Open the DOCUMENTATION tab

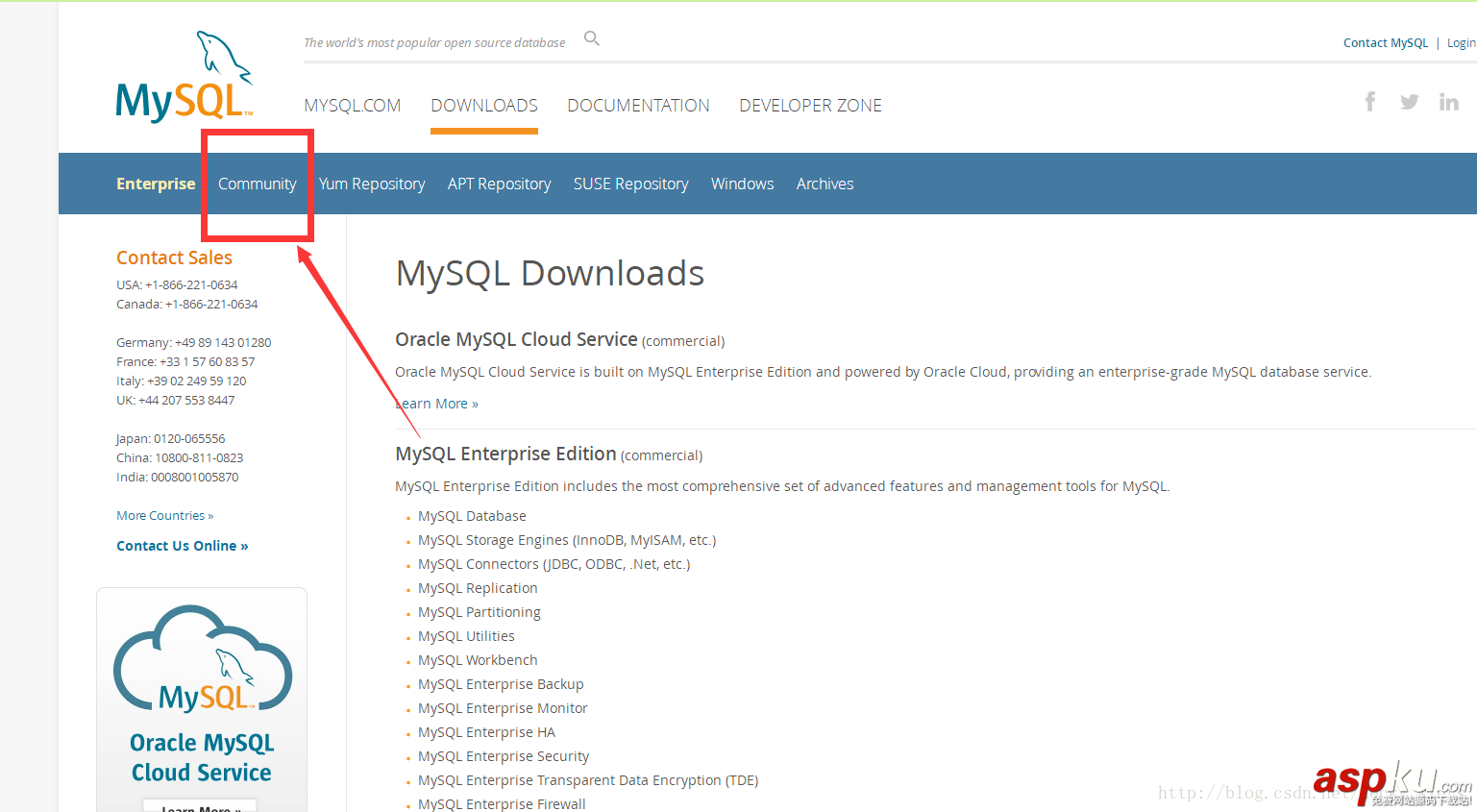[638, 106]
